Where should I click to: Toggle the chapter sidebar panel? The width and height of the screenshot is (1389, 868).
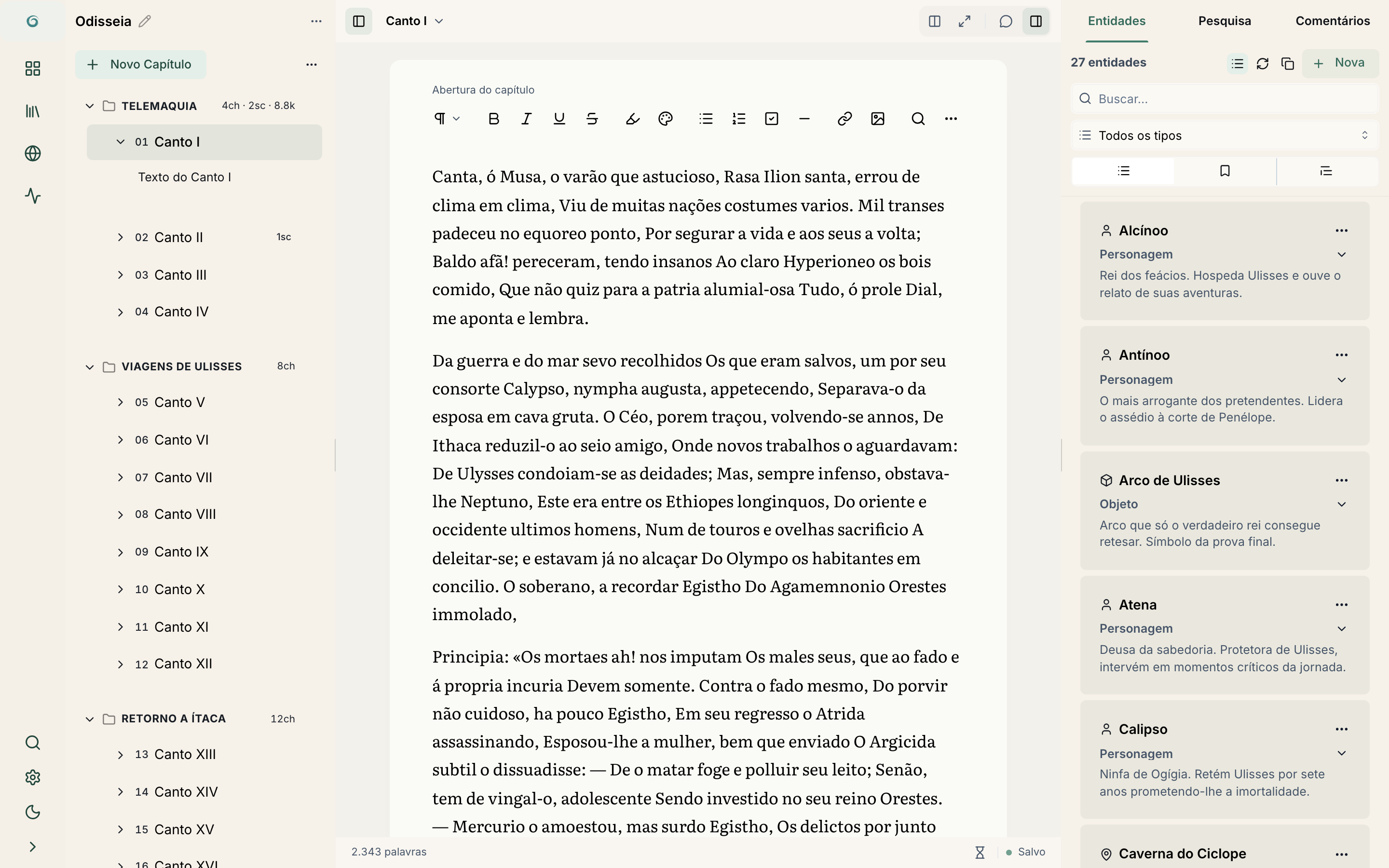pyautogui.click(x=359, y=21)
